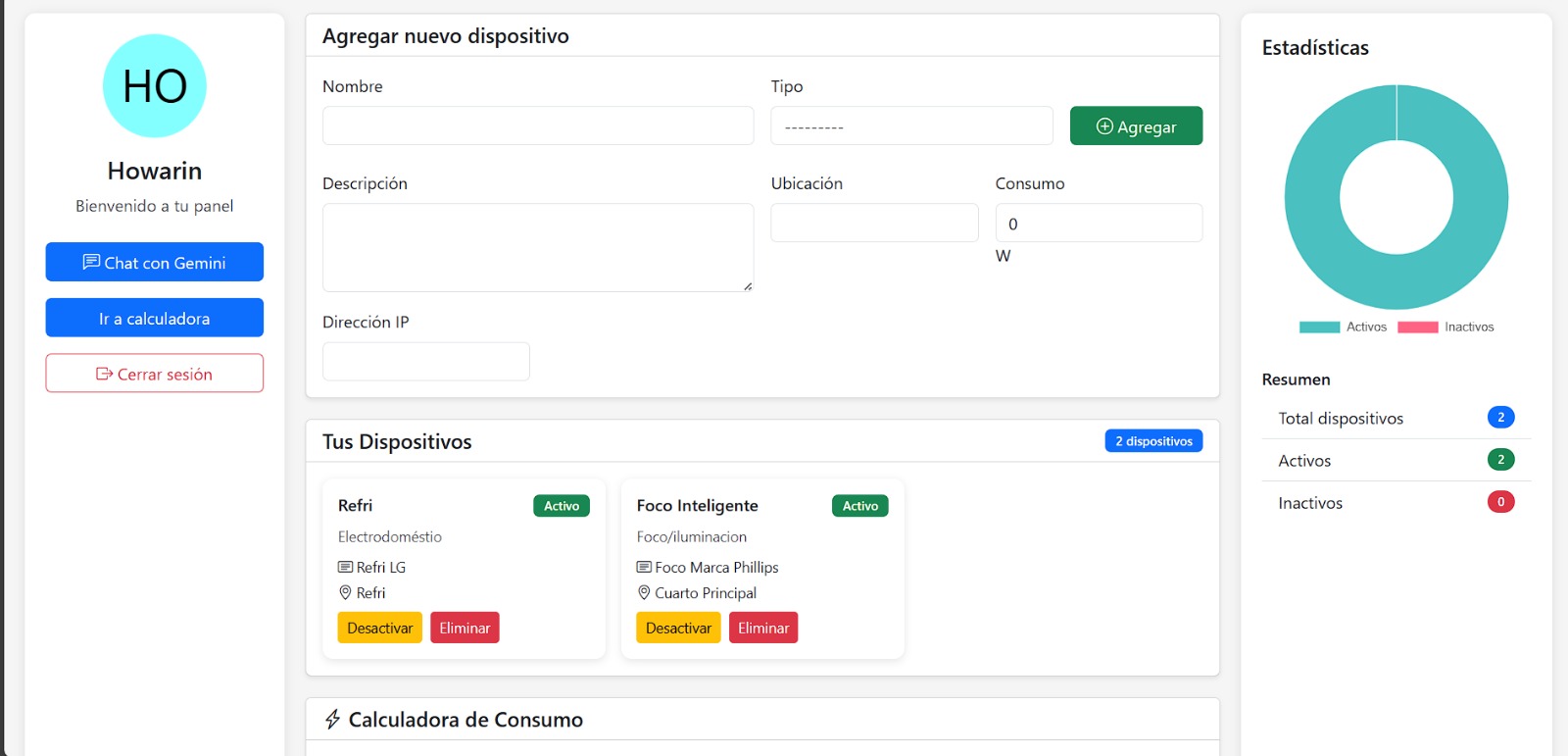The image size is (1568, 756).
Task: Toggle the Activos legend swatch in chart
Action: click(1319, 328)
